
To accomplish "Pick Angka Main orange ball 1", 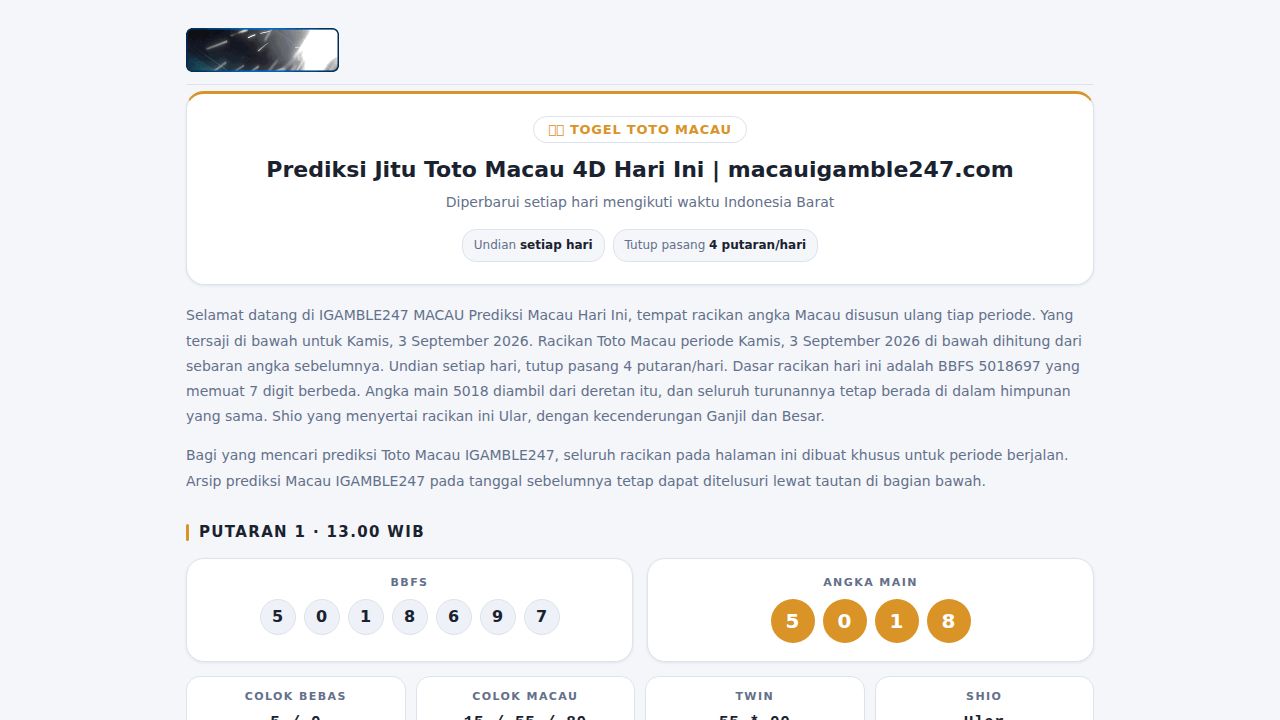I will click(897, 621).
